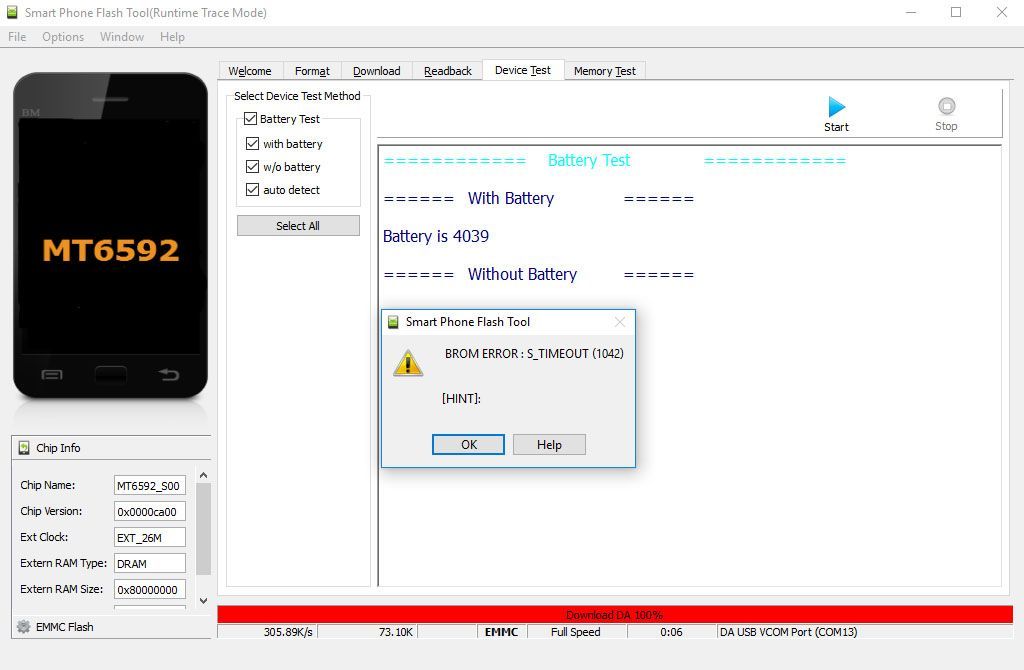Viewport: 1024px width, 670px height.
Task: Uncheck the with battery option
Action: [x=252, y=143]
